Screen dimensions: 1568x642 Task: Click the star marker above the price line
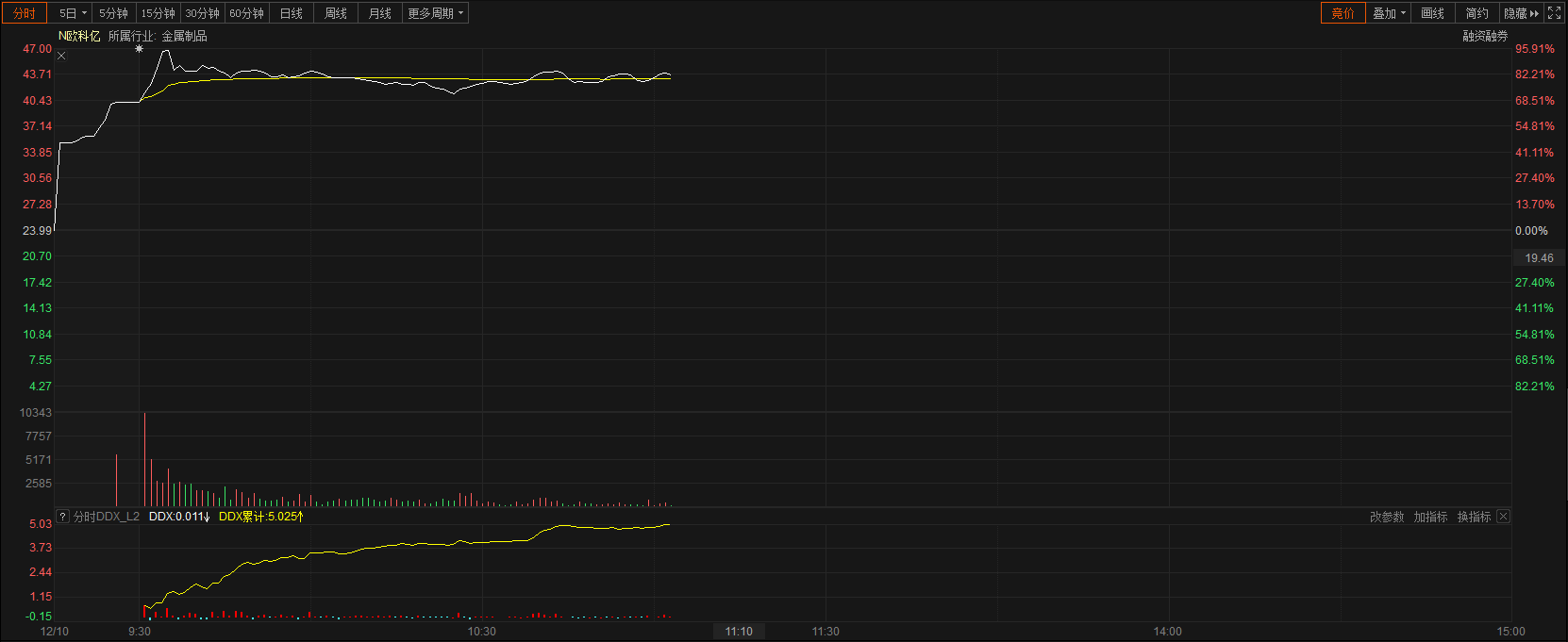(140, 49)
